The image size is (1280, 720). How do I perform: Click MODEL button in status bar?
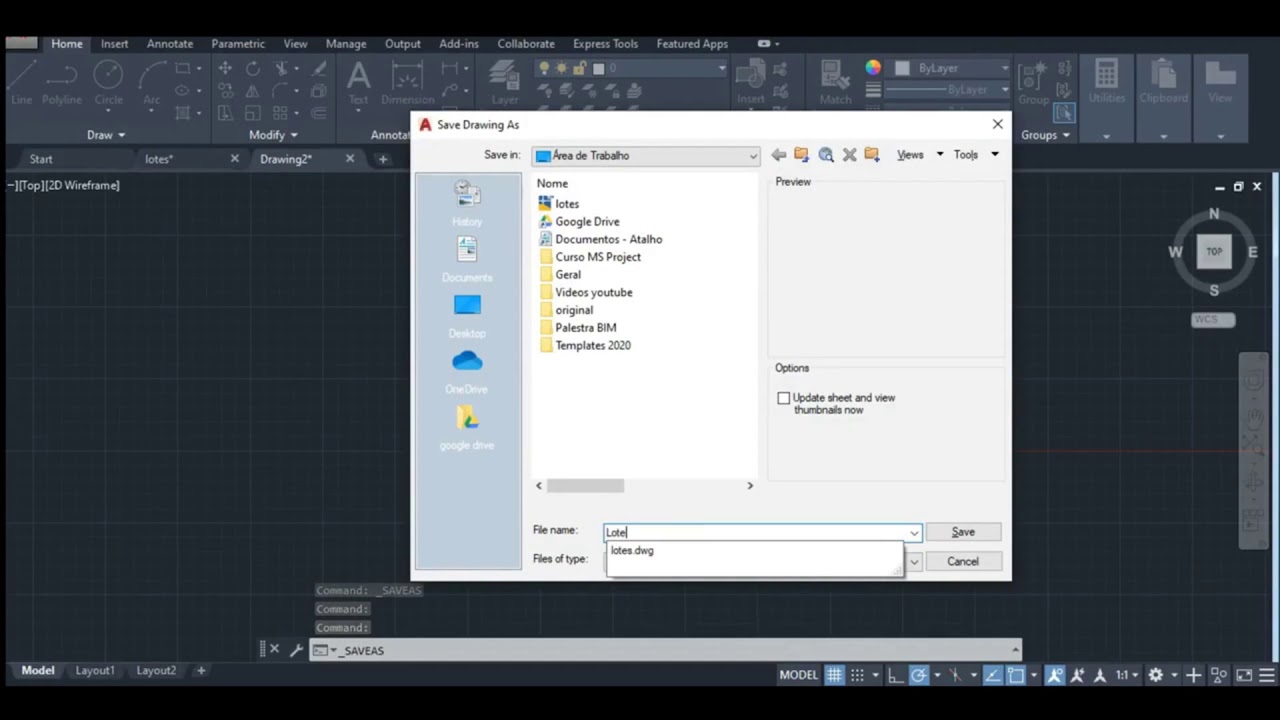click(798, 675)
